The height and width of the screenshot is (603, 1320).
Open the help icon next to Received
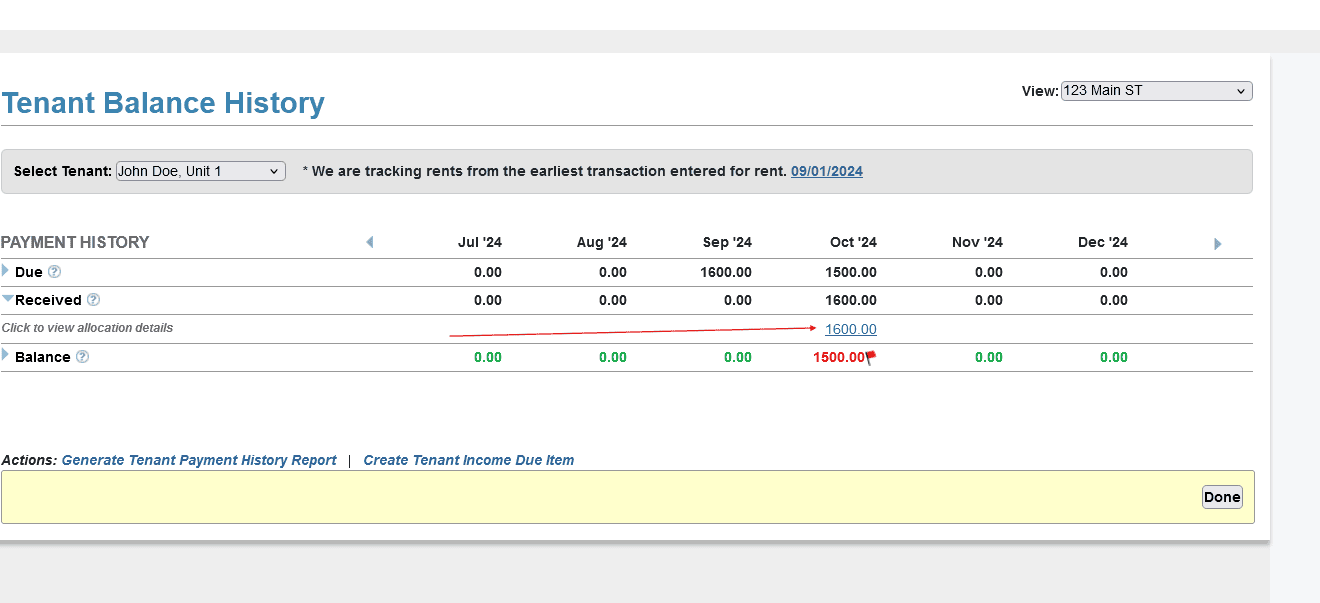93,300
